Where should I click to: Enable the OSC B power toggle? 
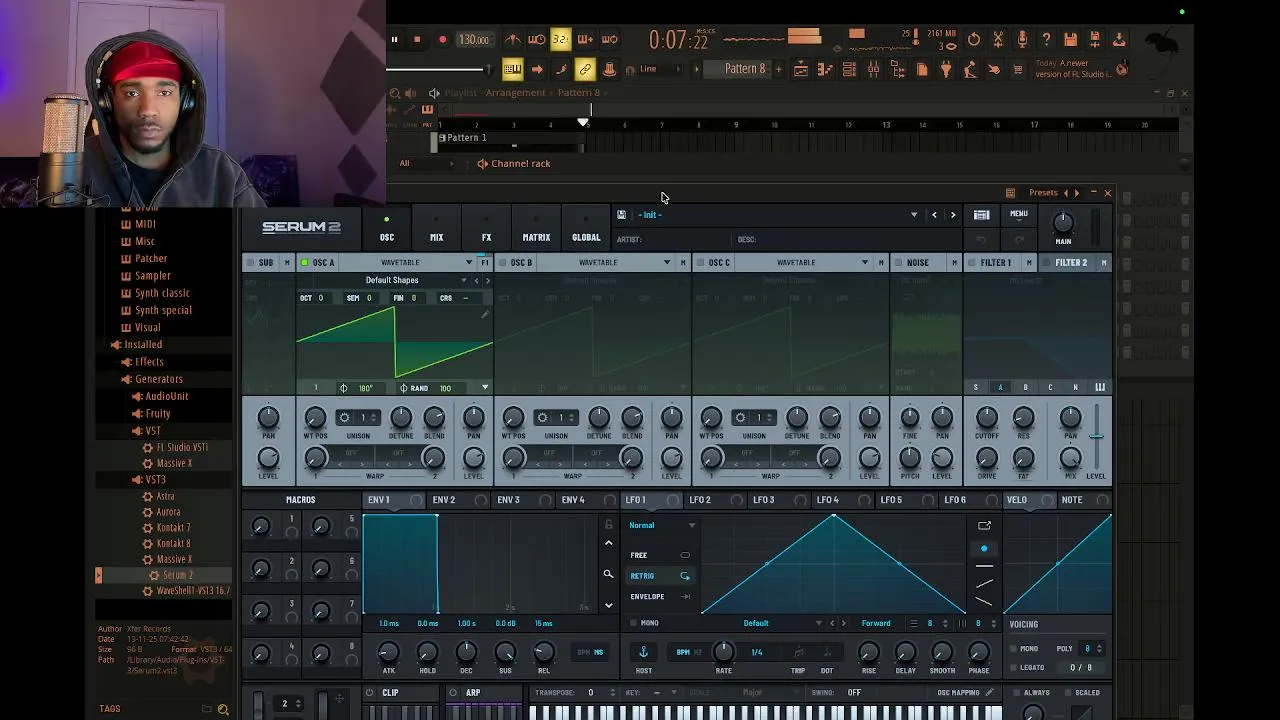(503, 263)
